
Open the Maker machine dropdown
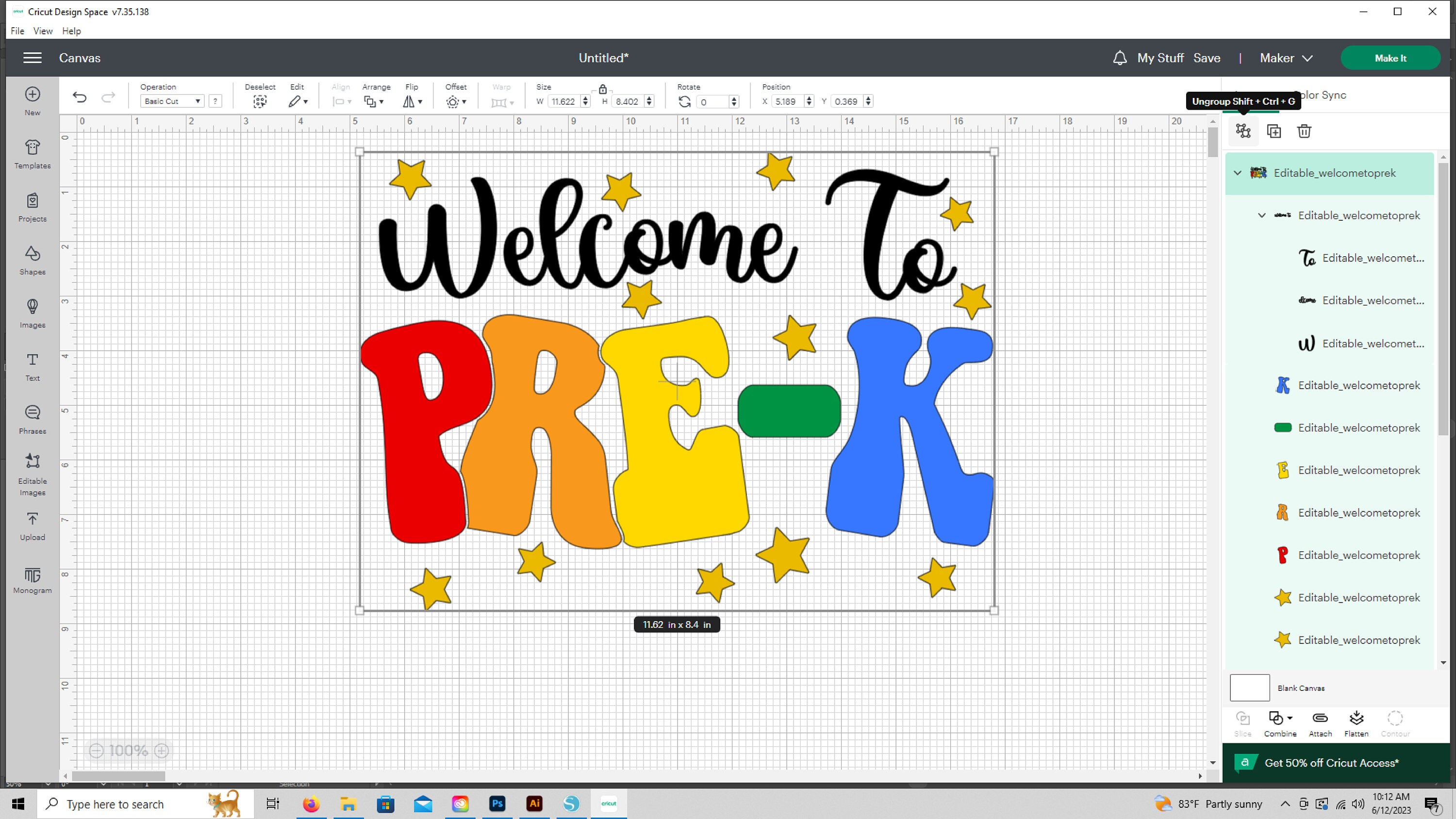(x=1285, y=58)
